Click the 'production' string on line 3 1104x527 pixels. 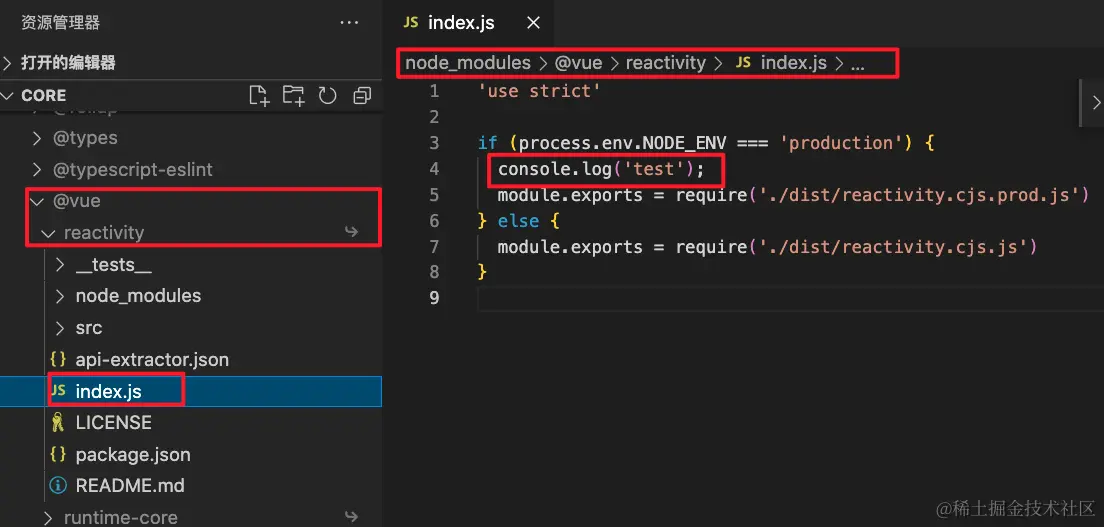click(x=840, y=143)
